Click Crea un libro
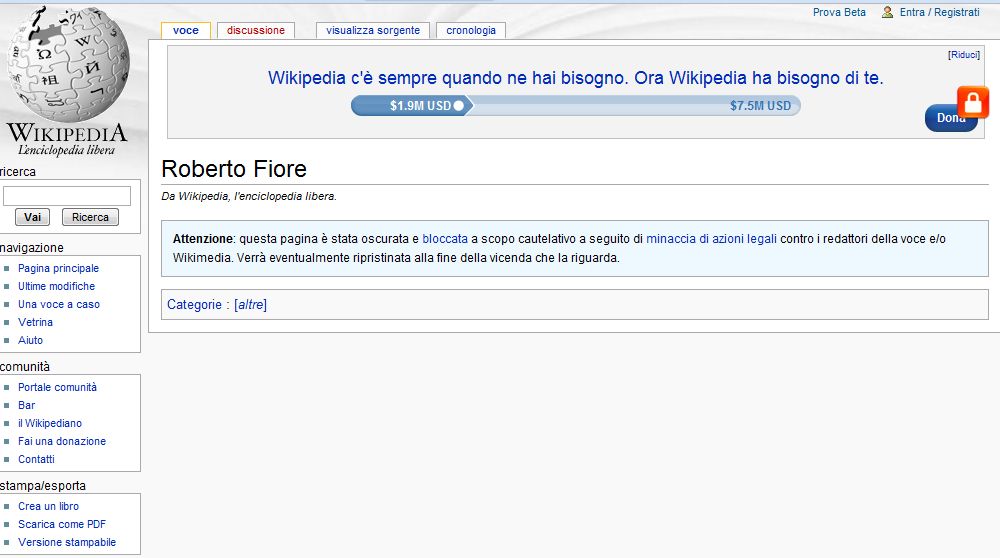This screenshot has height=558, width=1000. [x=48, y=506]
